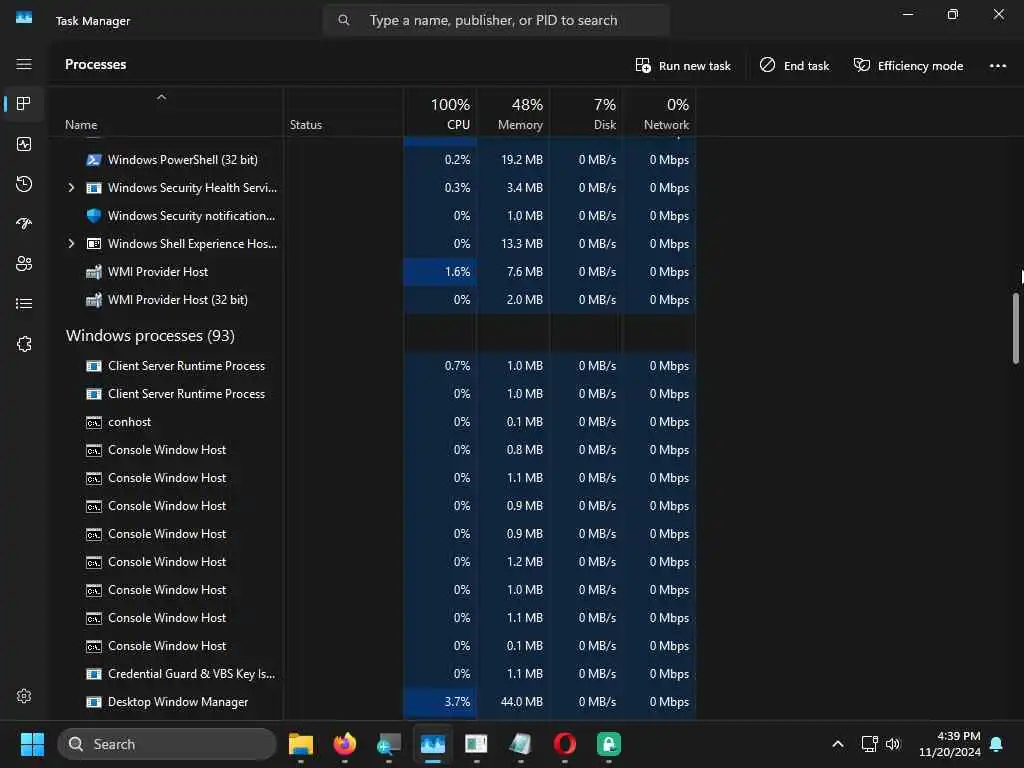Image resolution: width=1024 pixels, height=768 pixels.
Task: Open Opera browser from the taskbar
Action: tap(565, 744)
